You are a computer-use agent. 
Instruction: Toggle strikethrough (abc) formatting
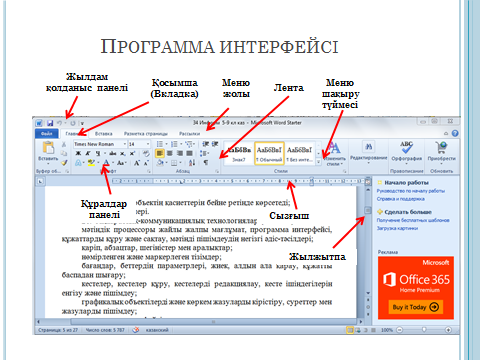[113, 153]
